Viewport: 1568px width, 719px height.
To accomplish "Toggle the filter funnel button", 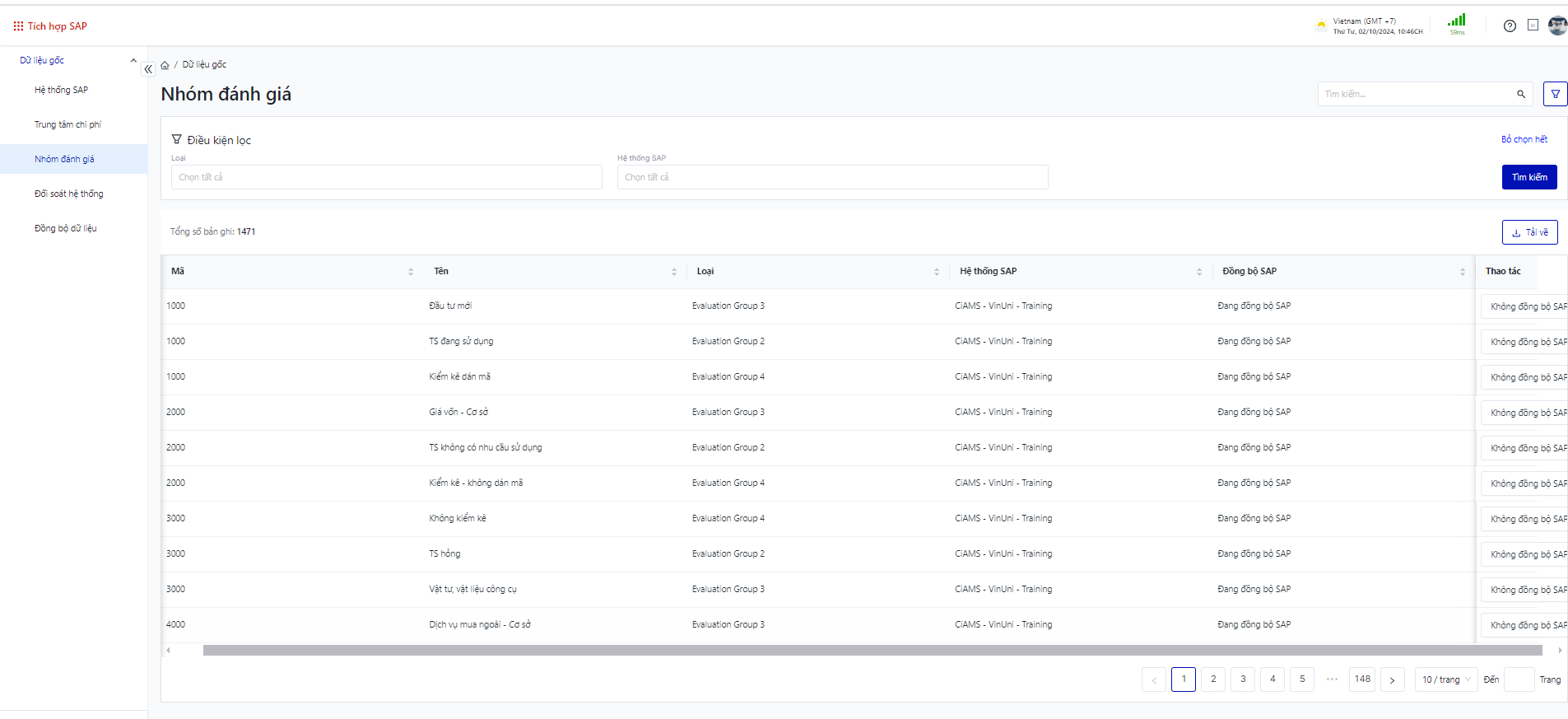I will tap(1555, 94).
